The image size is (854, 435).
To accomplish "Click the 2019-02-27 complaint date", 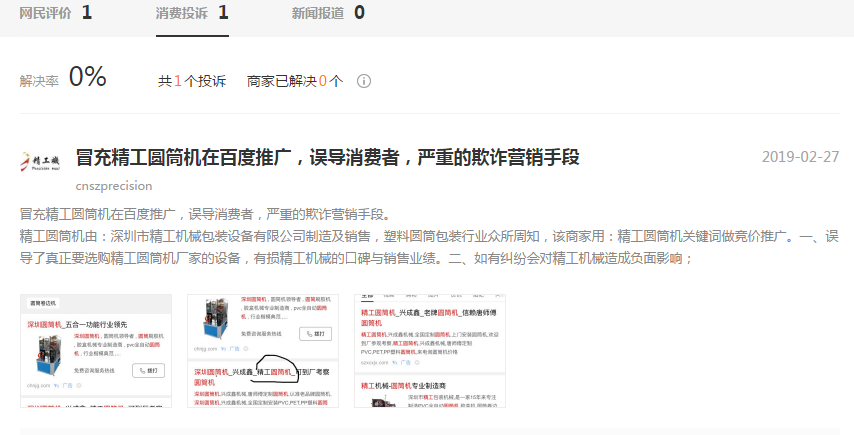I will pyautogui.click(x=800, y=157).
